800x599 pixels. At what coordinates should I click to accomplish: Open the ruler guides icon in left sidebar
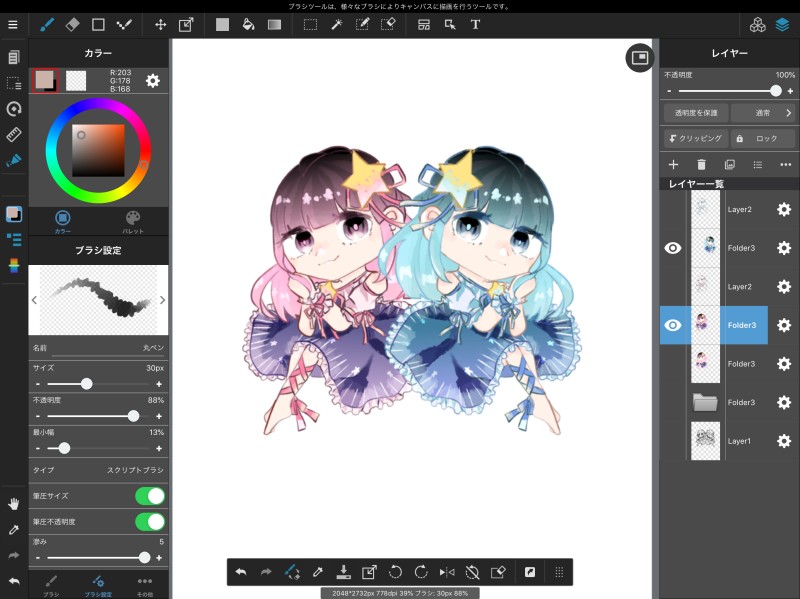pyautogui.click(x=14, y=135)
